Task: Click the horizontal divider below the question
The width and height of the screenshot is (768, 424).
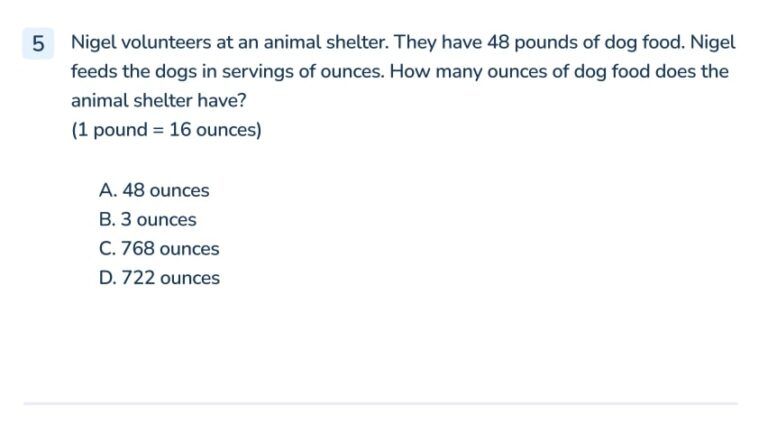Action: tap(380, 403)
